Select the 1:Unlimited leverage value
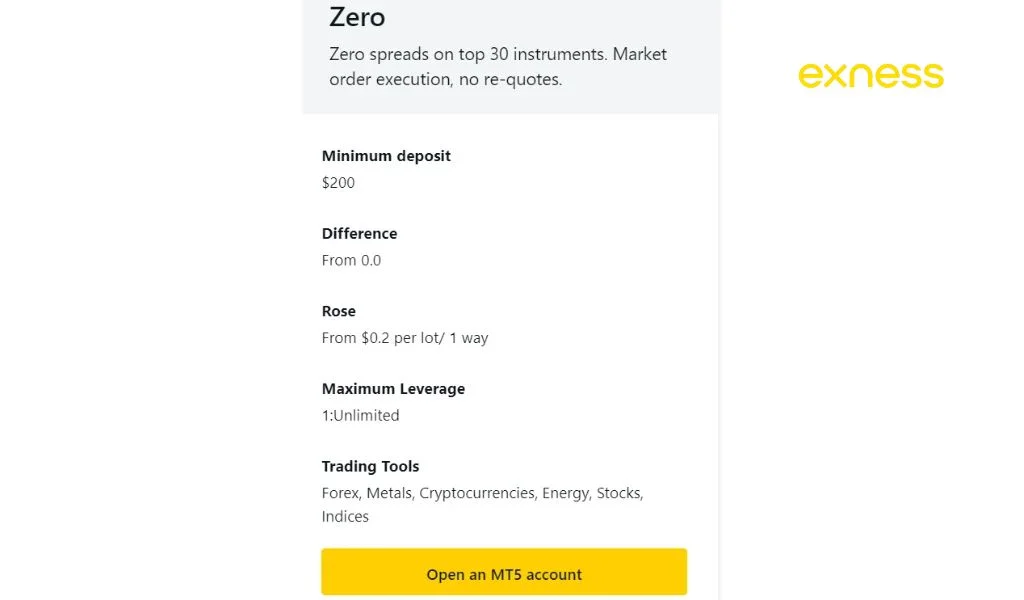 [x=360, y=415]
